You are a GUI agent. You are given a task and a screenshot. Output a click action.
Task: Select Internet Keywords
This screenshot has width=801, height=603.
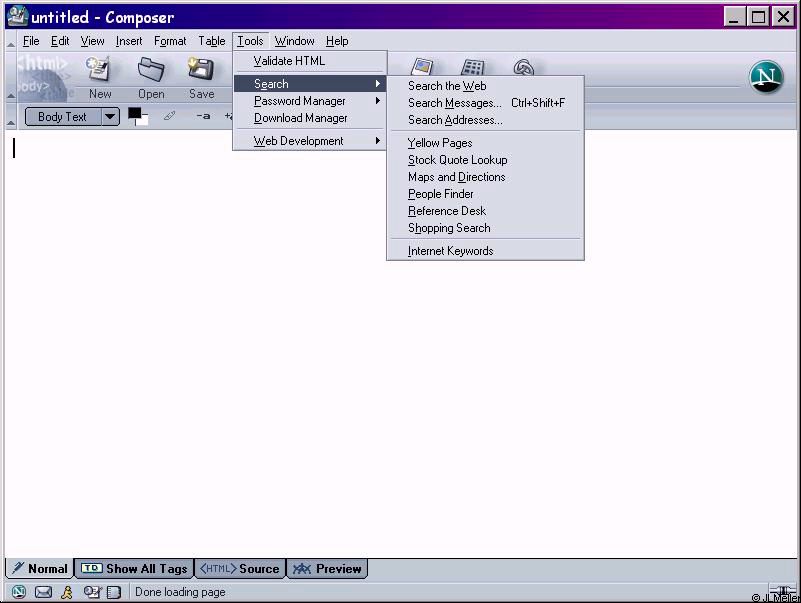point(485,251)
